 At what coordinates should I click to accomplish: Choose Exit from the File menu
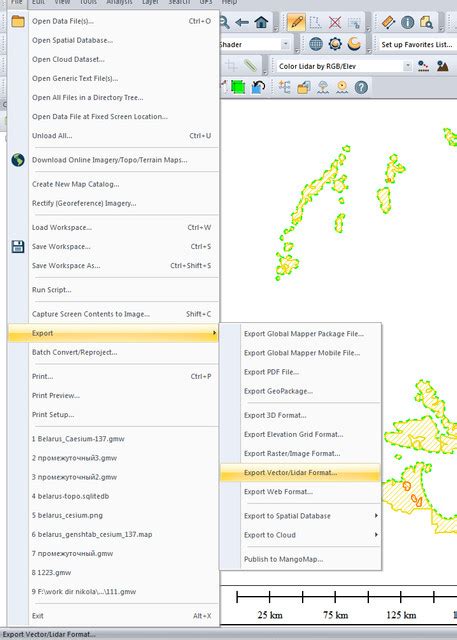tap(113, 616)
